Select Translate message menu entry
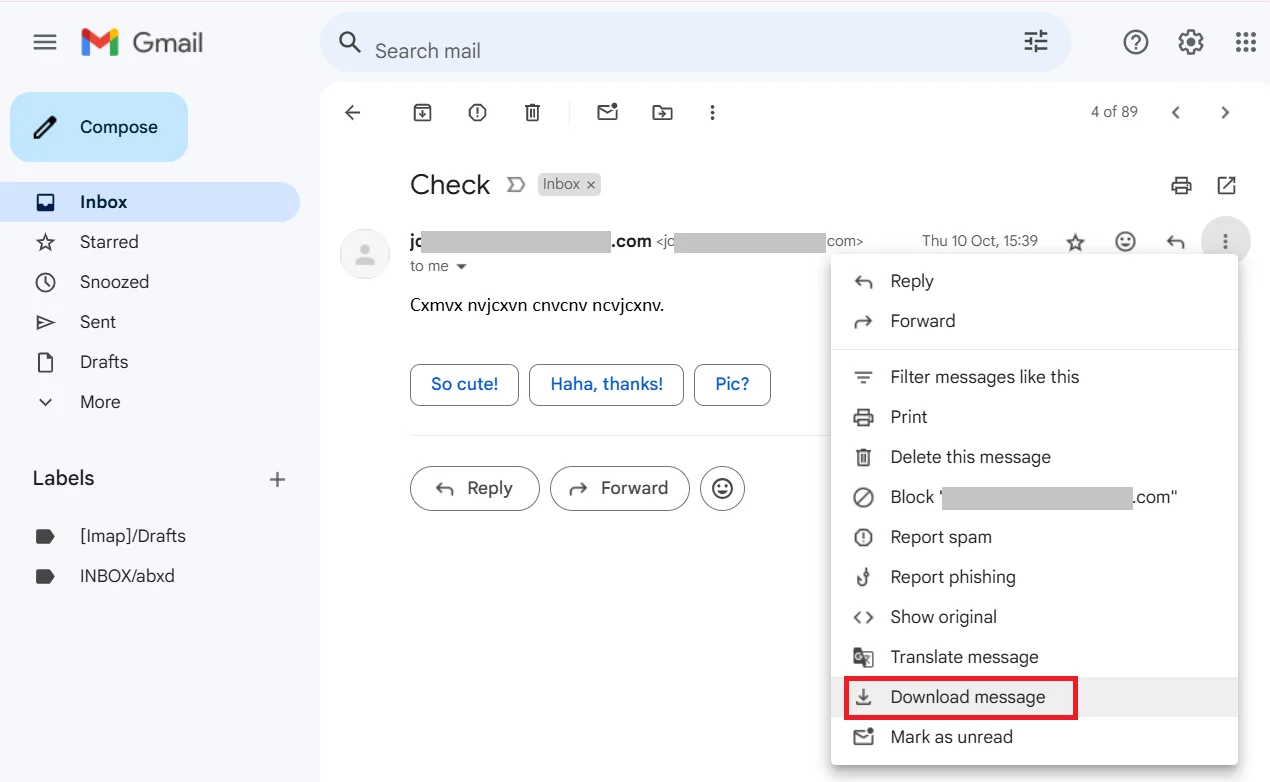The image size is (1270, 782). (1034, 657)
